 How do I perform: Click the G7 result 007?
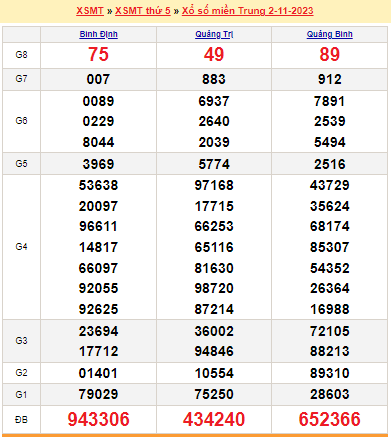pyautogui.click(x=98, y=79)
